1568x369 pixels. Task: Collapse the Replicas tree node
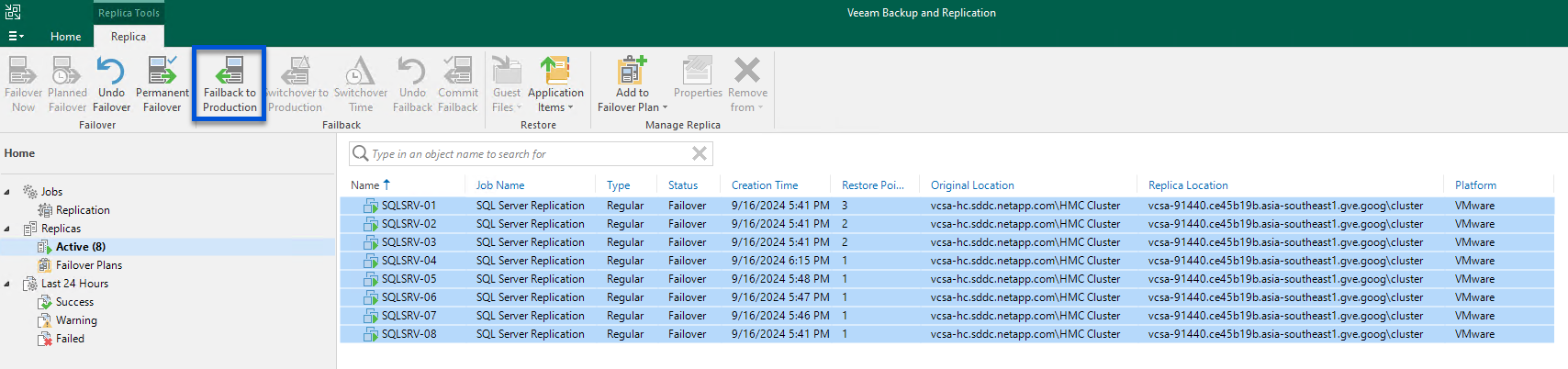coord(7,229)
